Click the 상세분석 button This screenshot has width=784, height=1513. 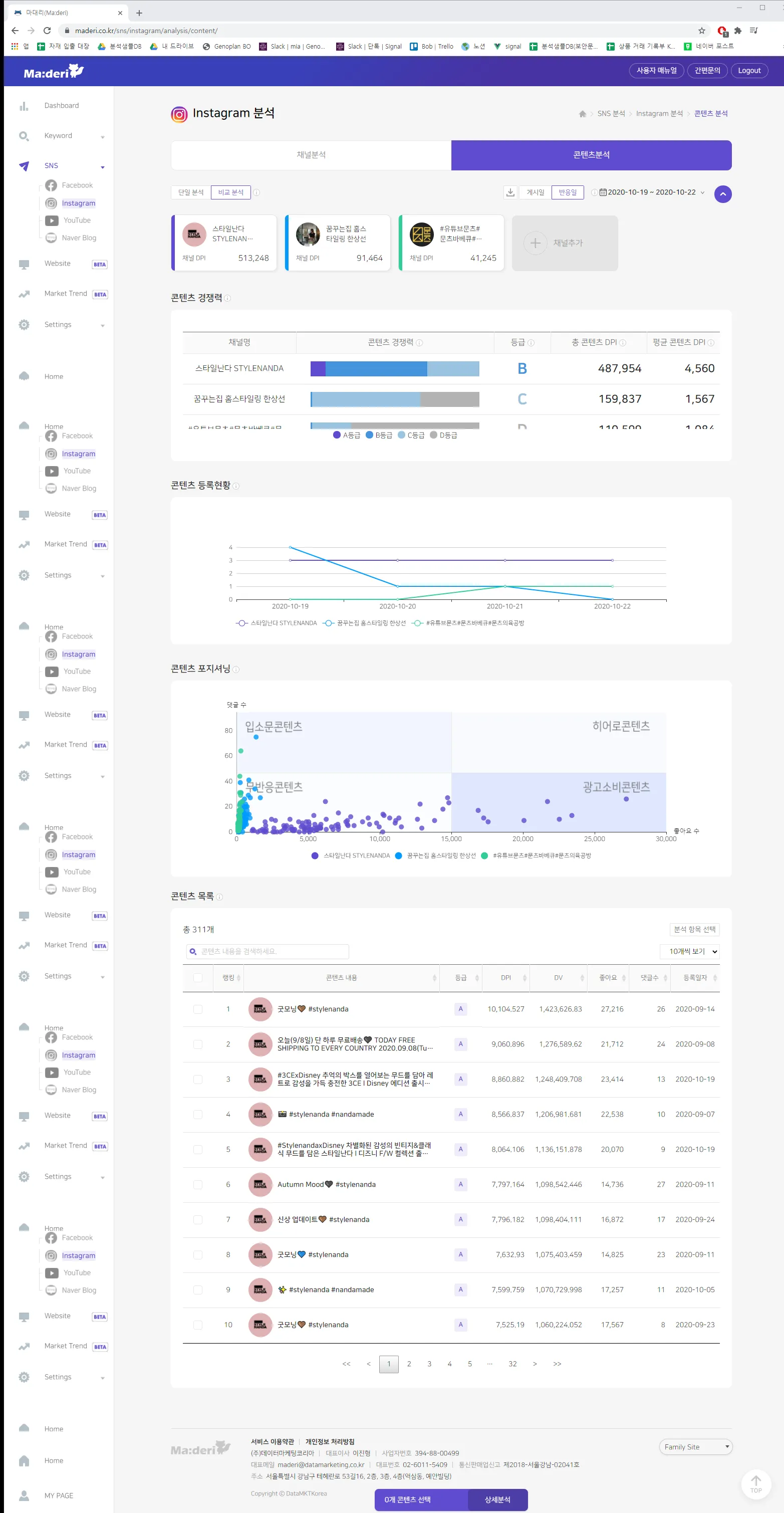(x=497, y=1500)
